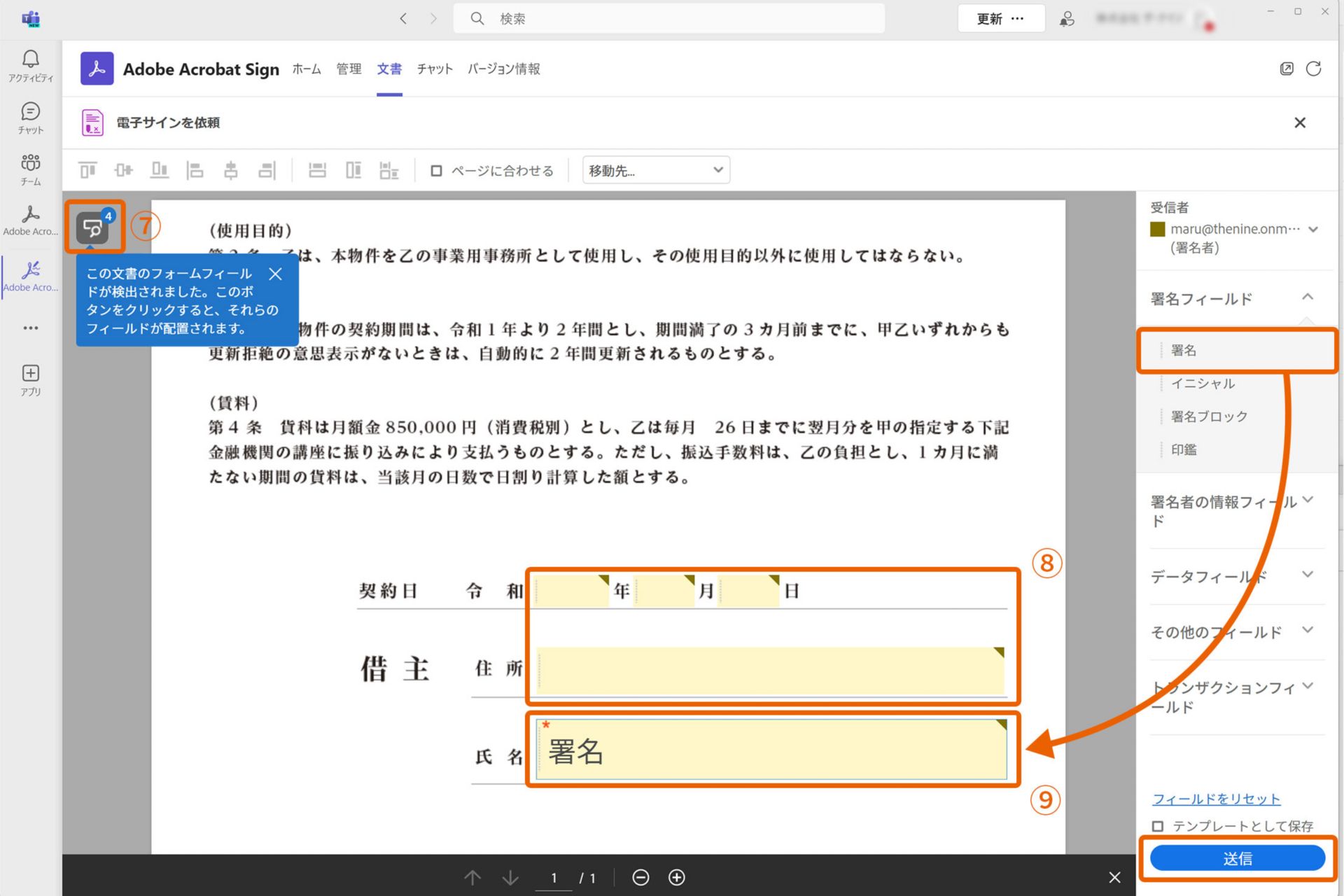Click the zoom out minus icon
This screenshot has width=1344, height=896.
pos(640,877)
